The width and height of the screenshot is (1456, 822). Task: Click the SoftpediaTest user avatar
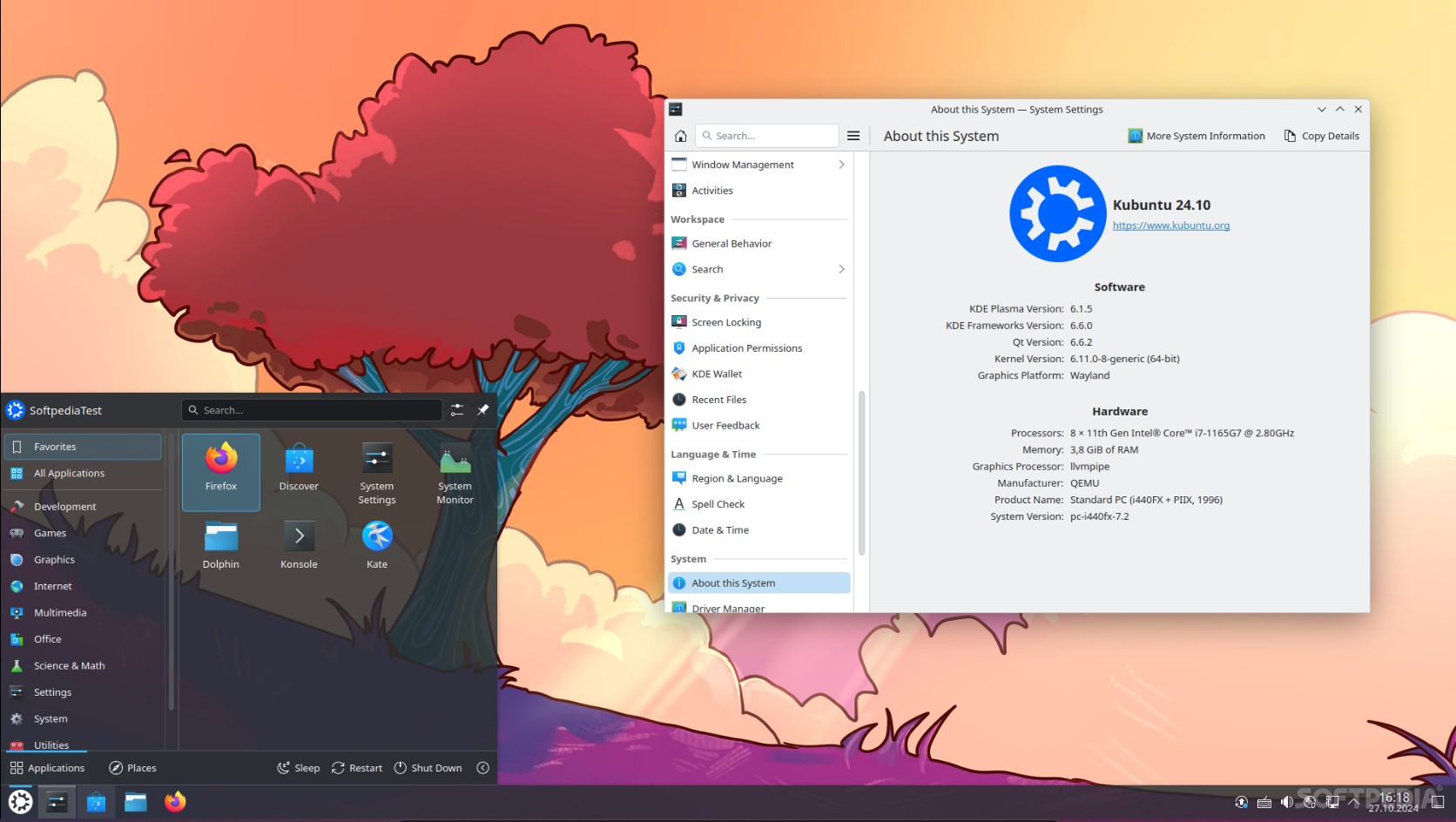15,410
